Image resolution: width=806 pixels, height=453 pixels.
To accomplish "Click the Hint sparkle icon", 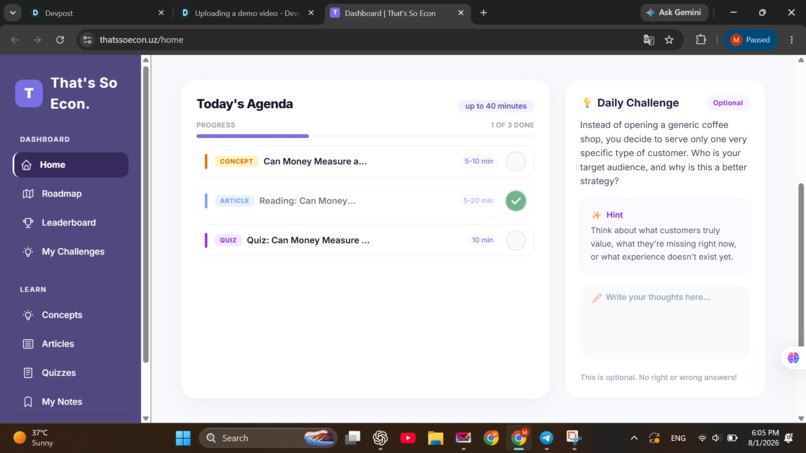I will 596,215.
